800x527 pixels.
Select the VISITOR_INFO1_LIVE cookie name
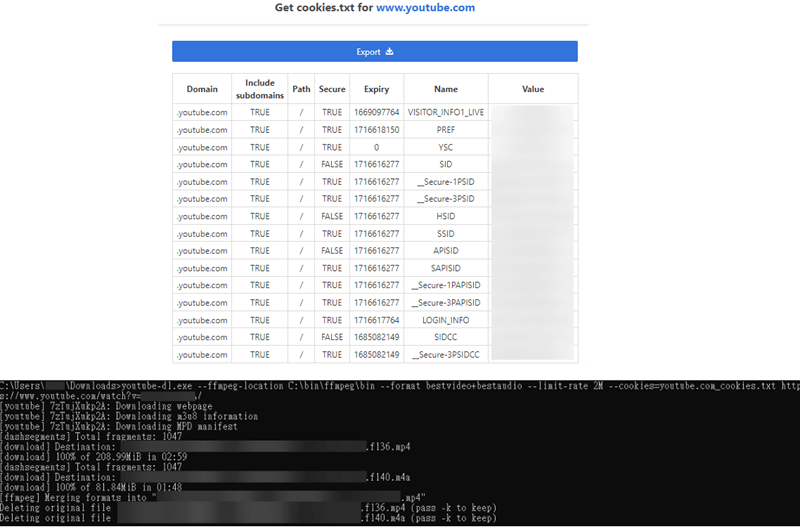446,112
